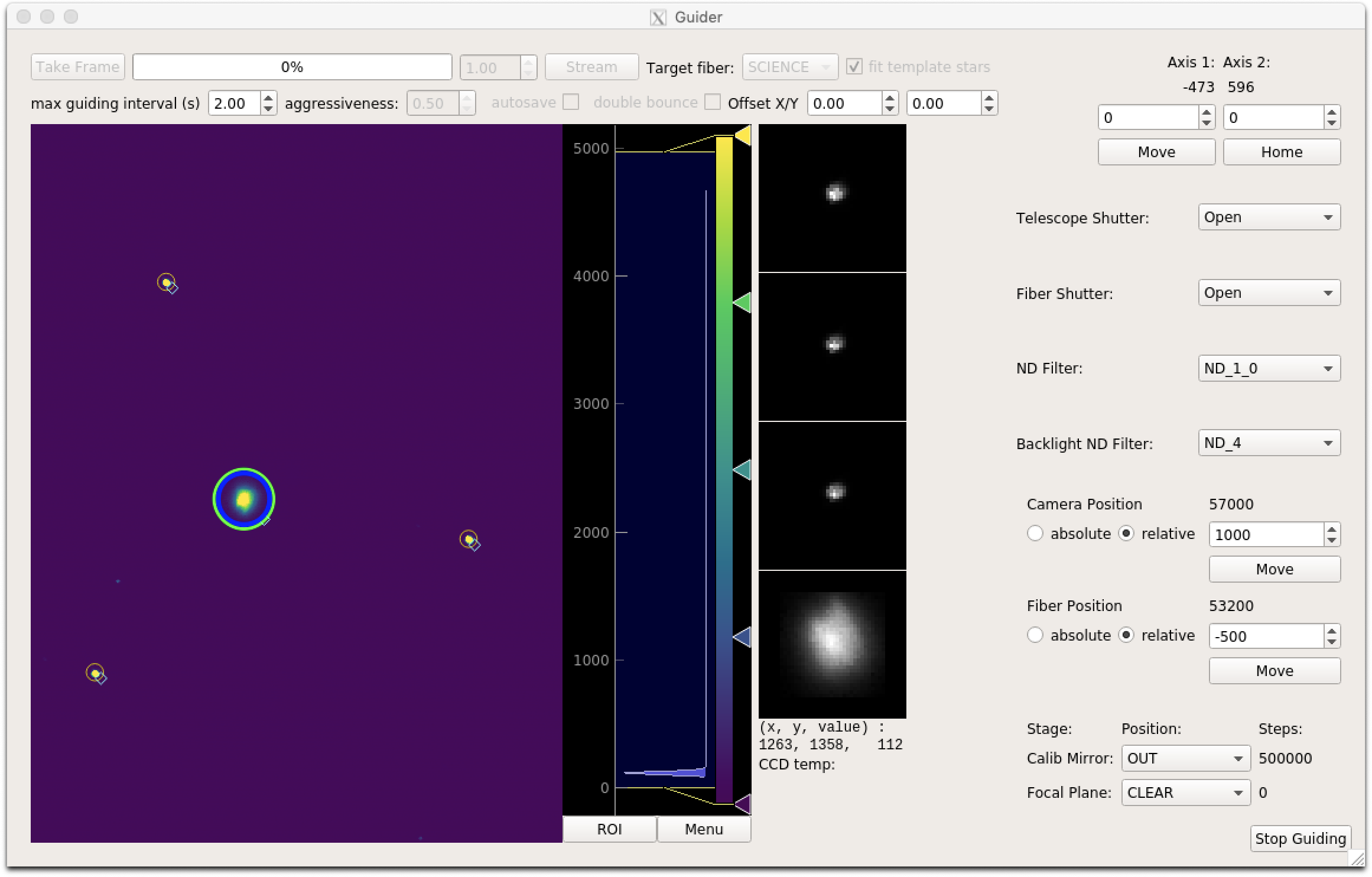Select absolute mode for Fiber Position
1372x877 pixels.
[1035, 635]
